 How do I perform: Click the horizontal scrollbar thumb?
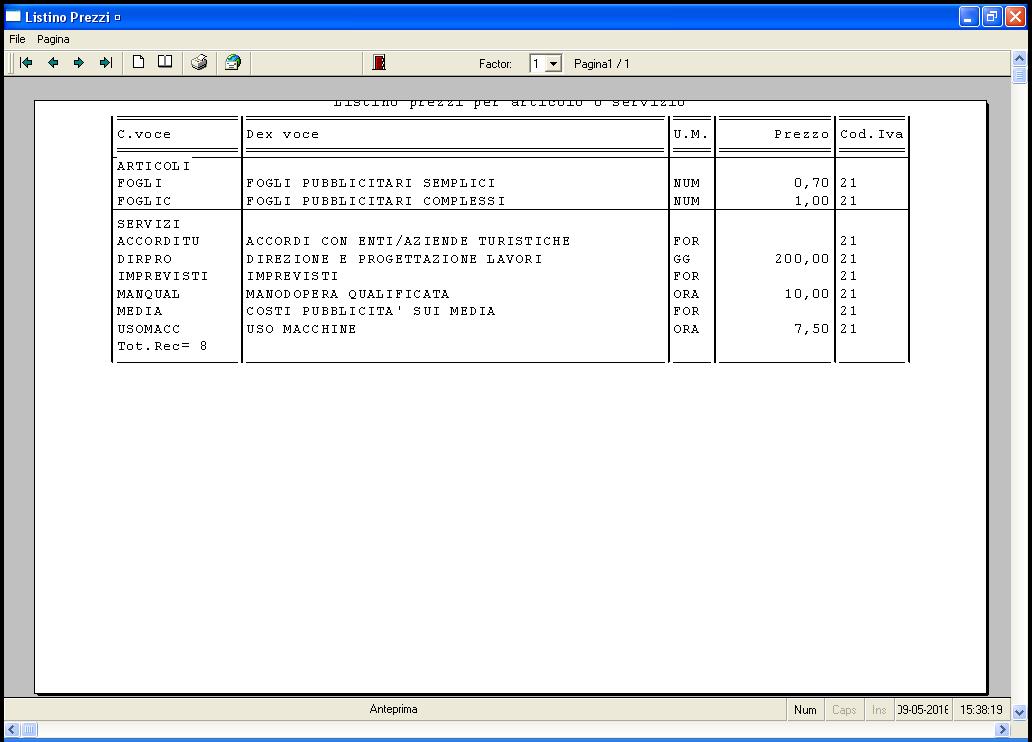point(30,729)
